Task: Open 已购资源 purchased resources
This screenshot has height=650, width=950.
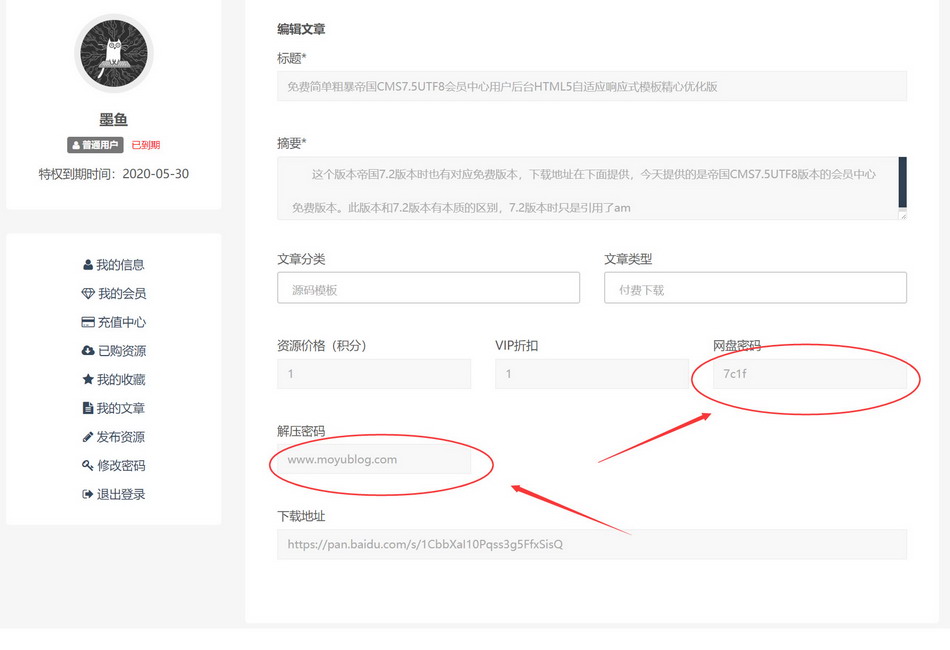Action: [122, 351]
